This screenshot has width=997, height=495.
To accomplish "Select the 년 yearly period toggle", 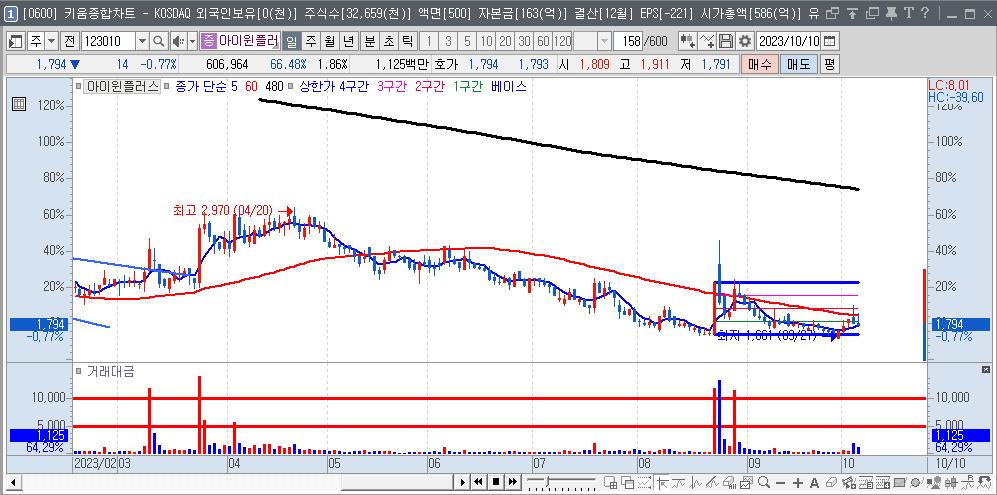I will tap(348, 41).
